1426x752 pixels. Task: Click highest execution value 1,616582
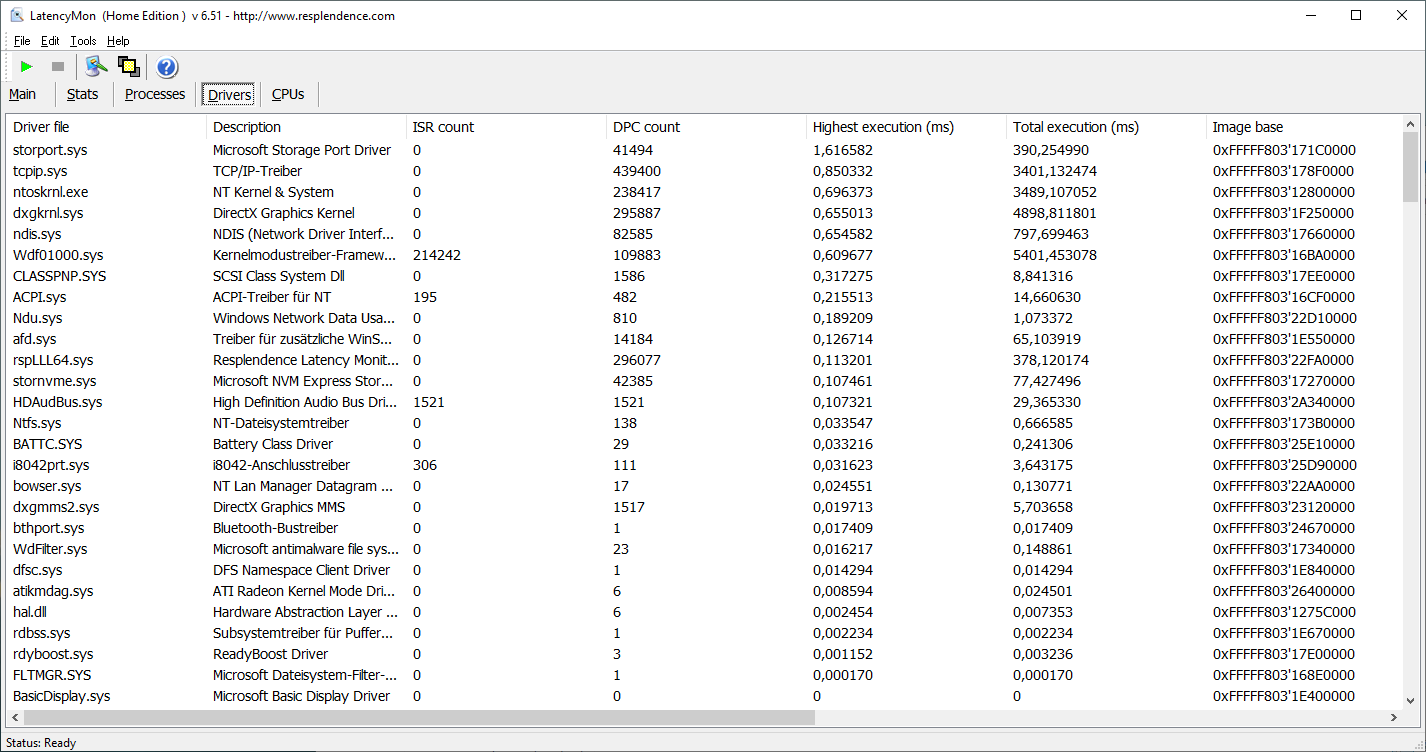843,150
